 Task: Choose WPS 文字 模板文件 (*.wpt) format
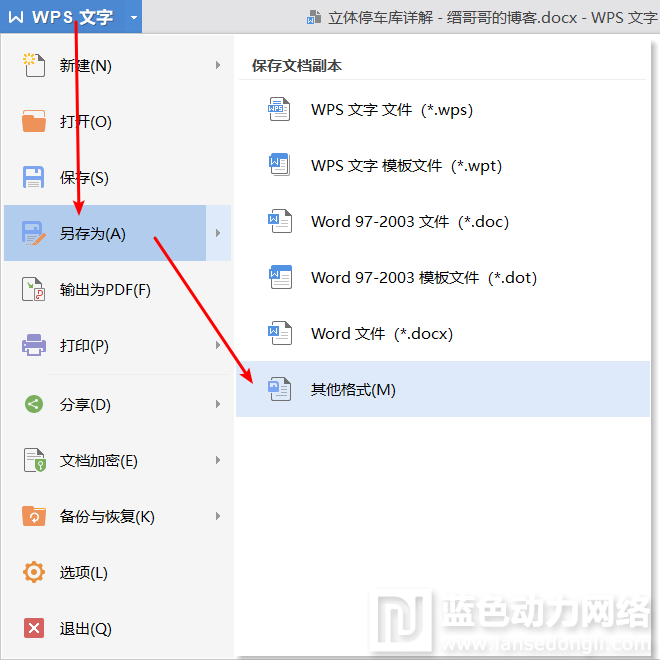405,166
